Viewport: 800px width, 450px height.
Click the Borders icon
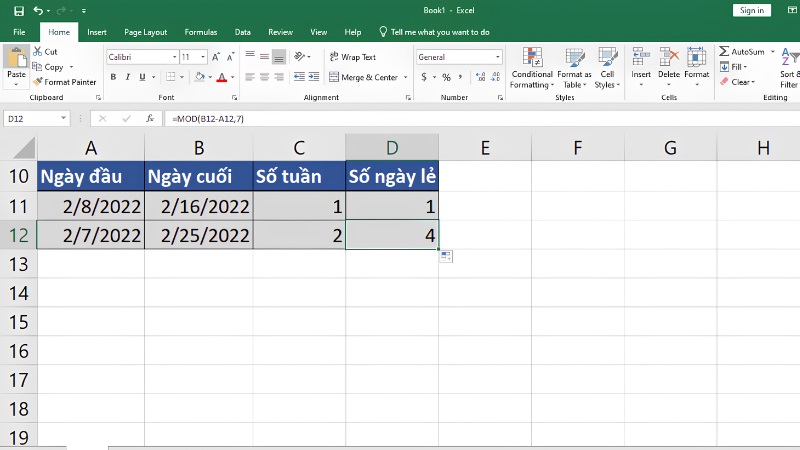point(170,77)
